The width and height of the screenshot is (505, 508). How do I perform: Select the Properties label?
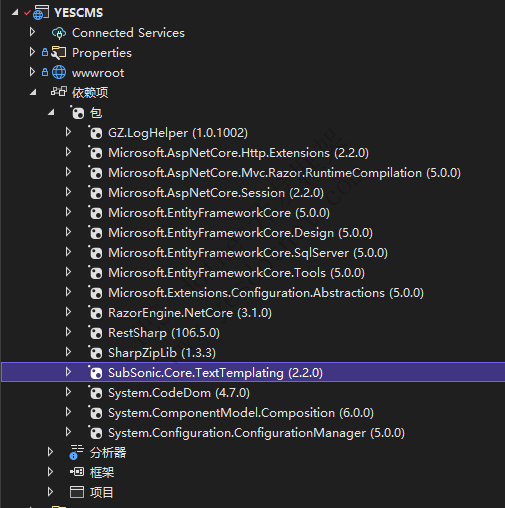pos(102,53)
